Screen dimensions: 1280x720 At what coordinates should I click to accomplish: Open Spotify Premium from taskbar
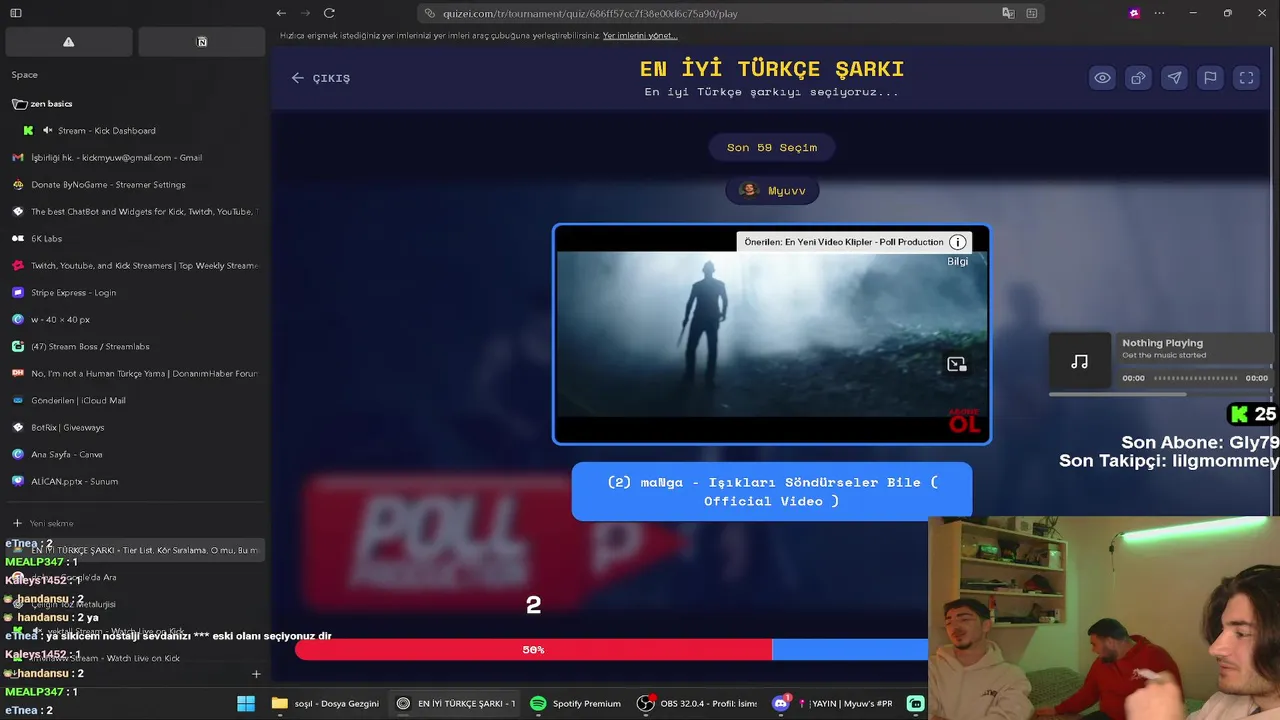(576, 704)
